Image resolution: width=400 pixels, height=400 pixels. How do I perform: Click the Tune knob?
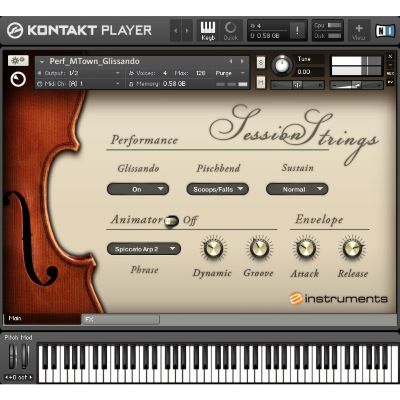click(282, 65)
